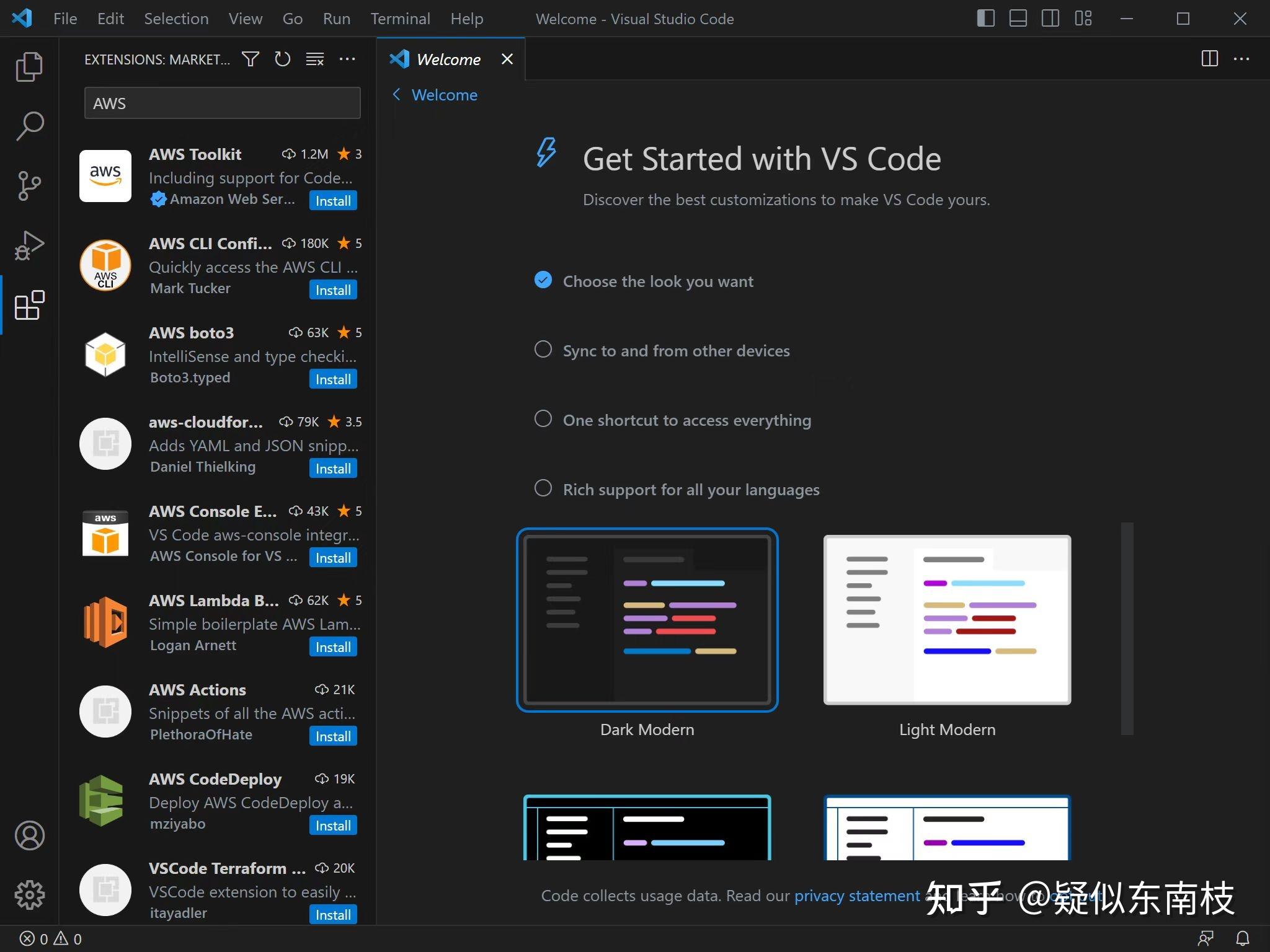Screen dimensions: 1270x952
Task: Open the Source Control view
Action: [x=29, y=185]
